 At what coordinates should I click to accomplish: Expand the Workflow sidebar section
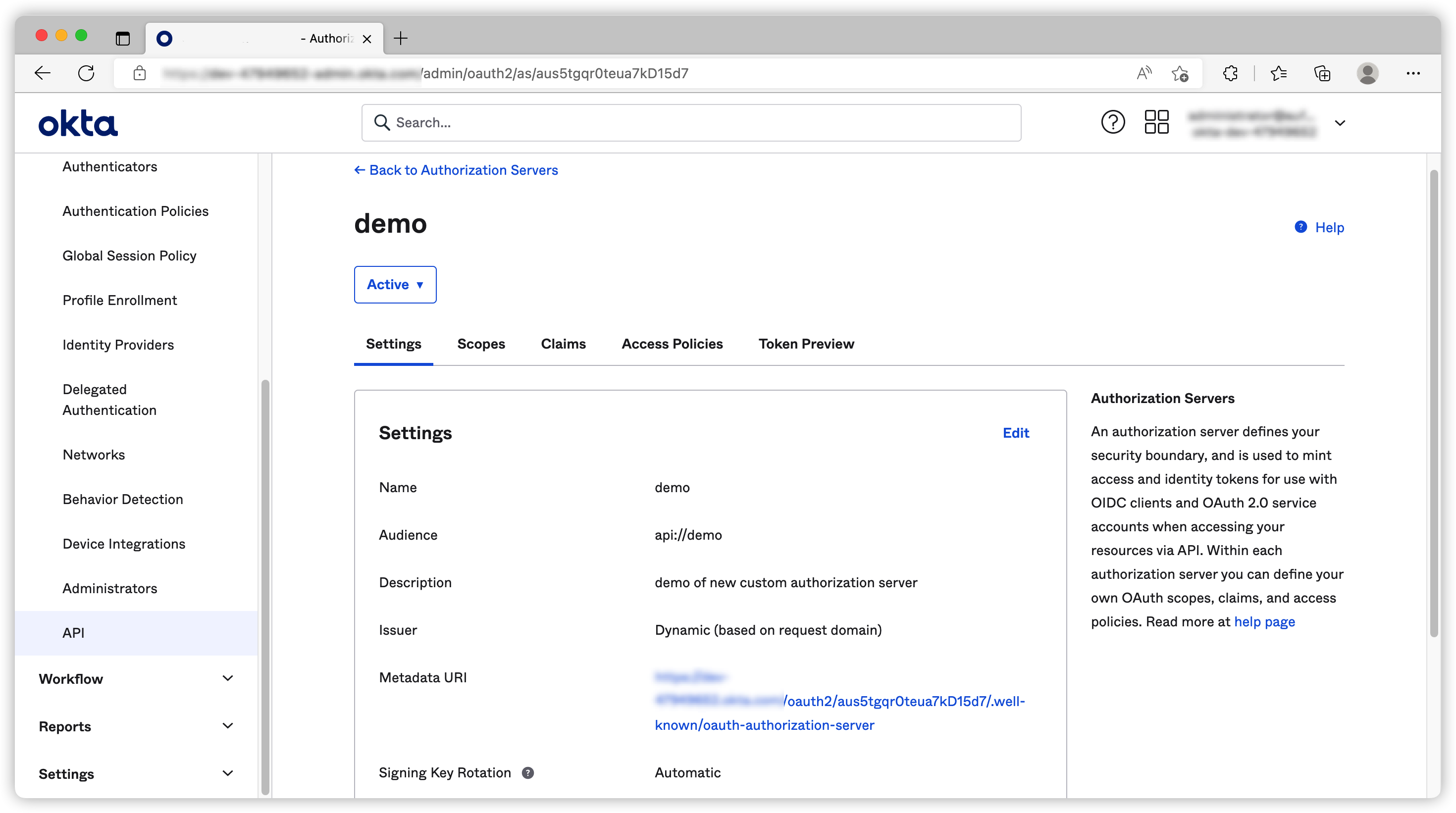point(227,678)
